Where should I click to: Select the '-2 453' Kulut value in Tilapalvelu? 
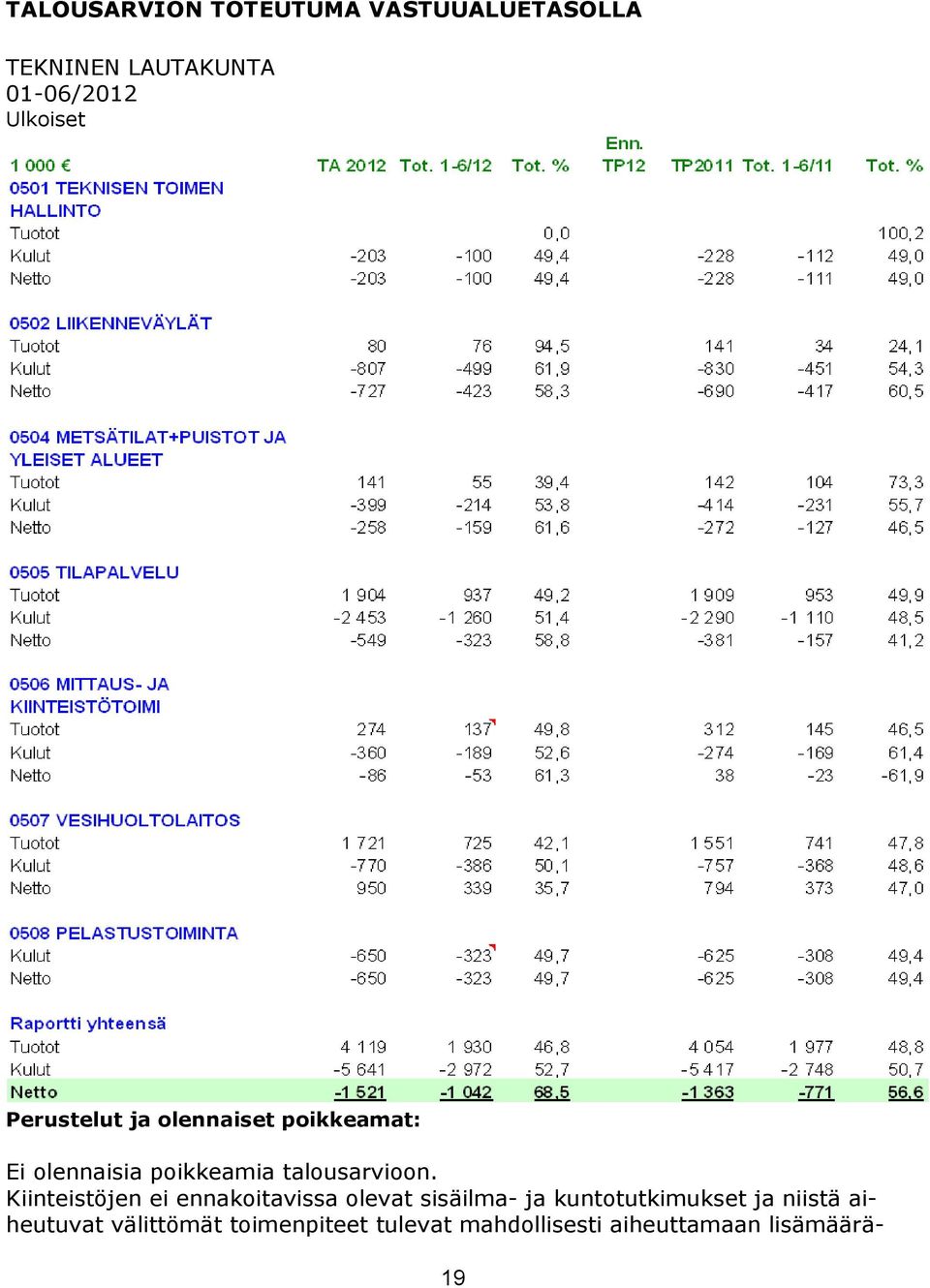pyautogui.click(x=359, y=618)
